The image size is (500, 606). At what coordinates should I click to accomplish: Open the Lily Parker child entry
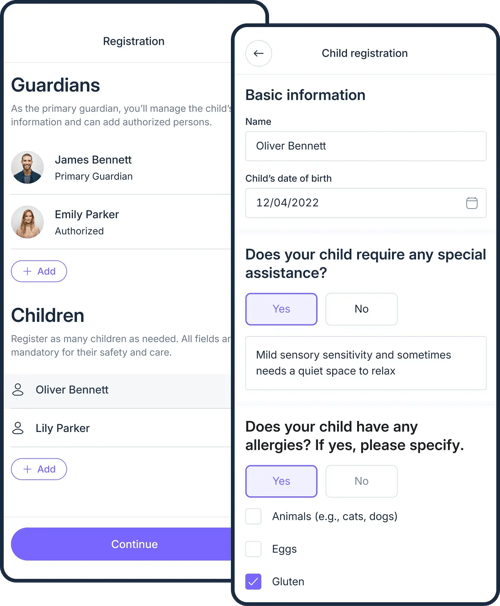click(x=118, y=428)
